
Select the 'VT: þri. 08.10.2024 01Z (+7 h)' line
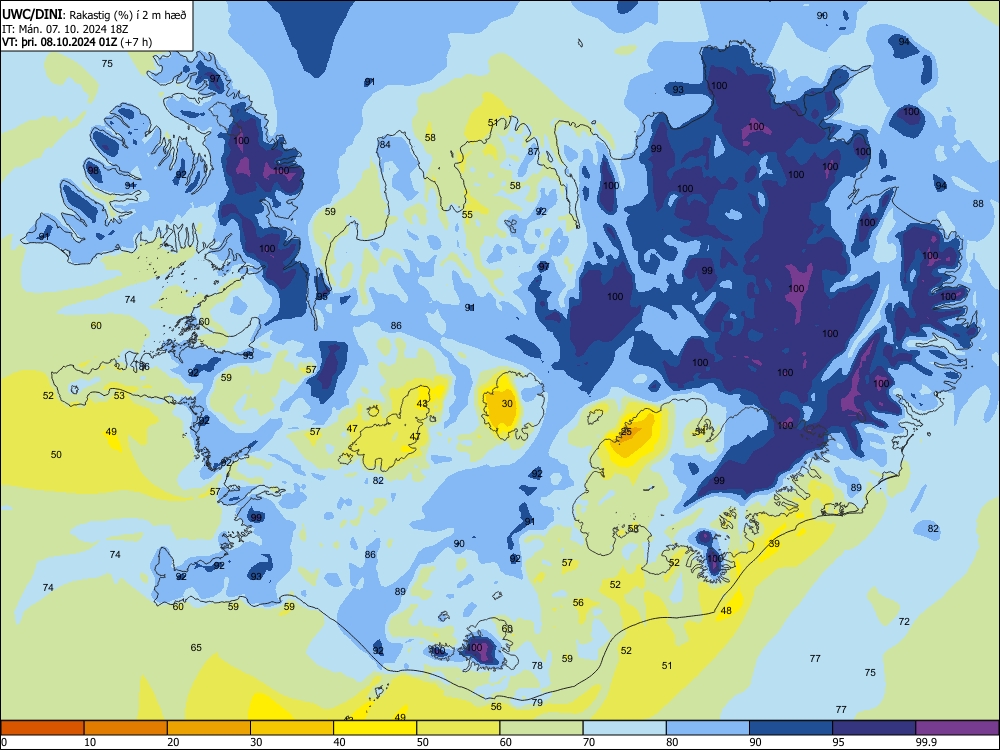77,42
